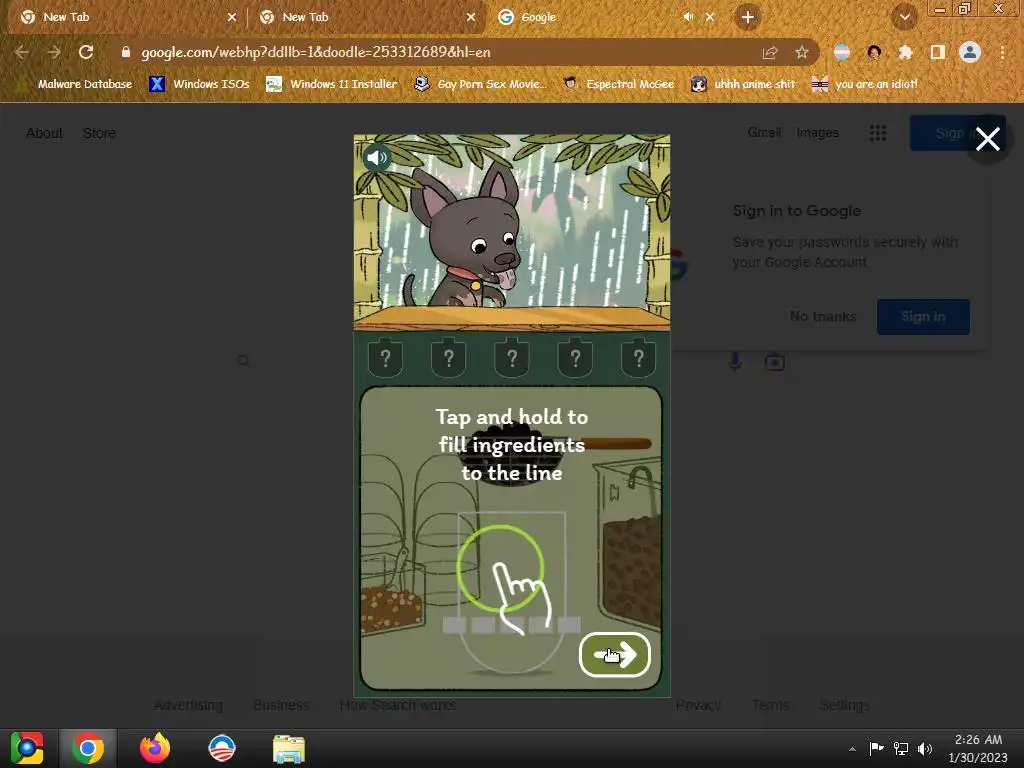Click the voice search microphone icon
Screen dimensions: 1024x768
coord(735,361)
